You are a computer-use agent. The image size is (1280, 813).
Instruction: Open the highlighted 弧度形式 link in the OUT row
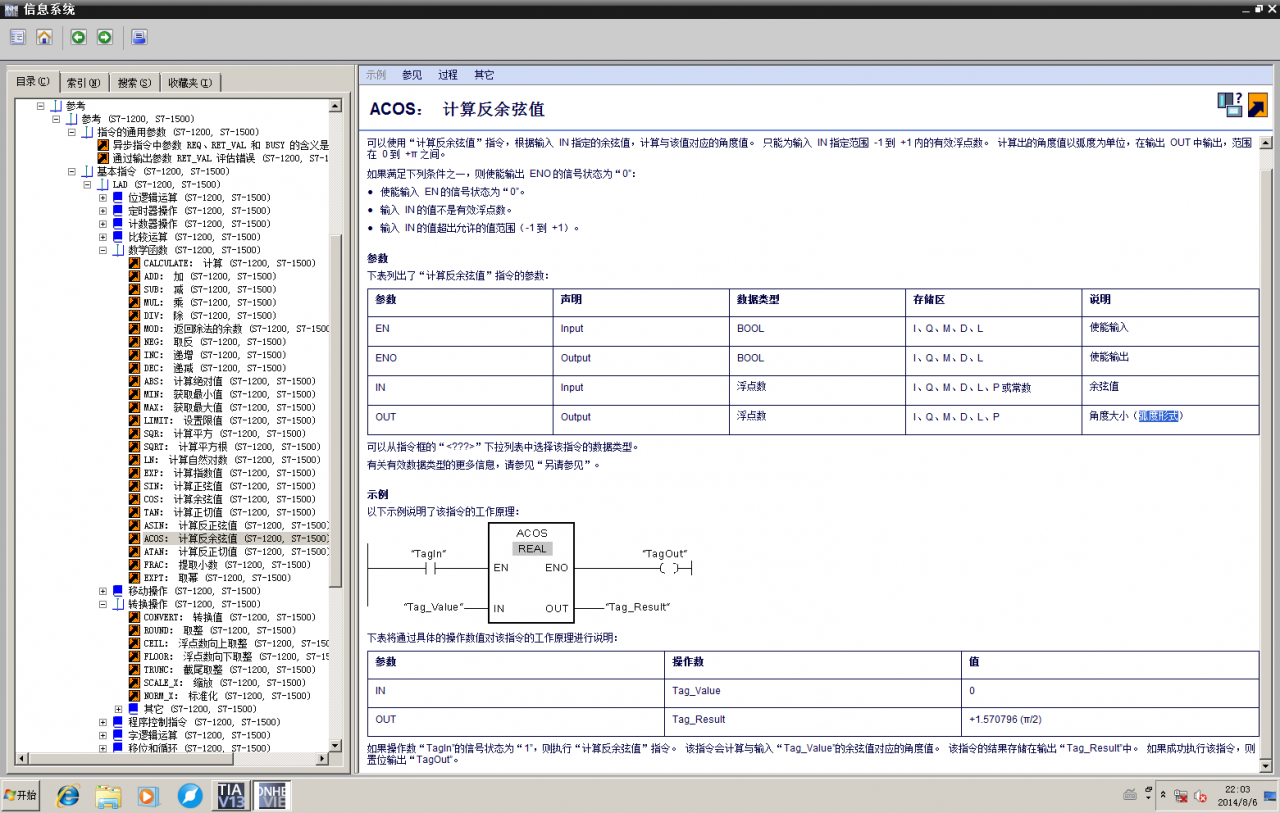[1160, 415]
